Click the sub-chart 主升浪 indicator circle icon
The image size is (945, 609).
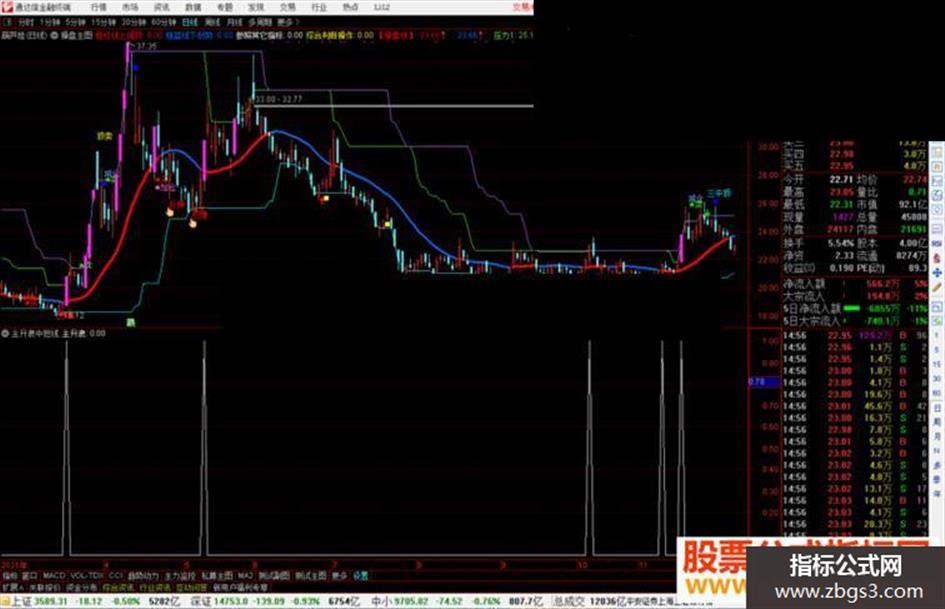[5, 333]
